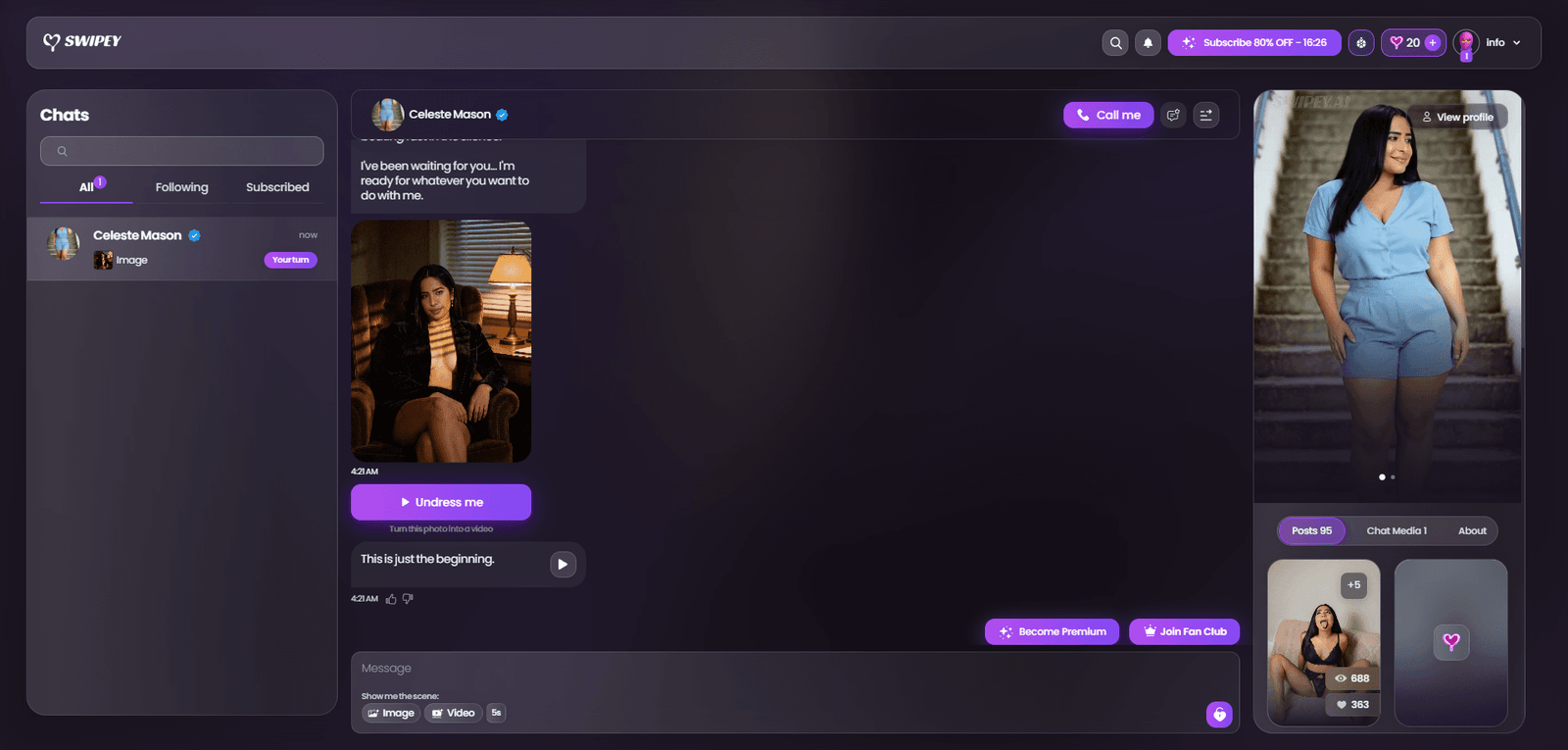The height and width of the screenshot is (750, 1568).
Task: Click Become Premium button
Action: pos(1052,632)
